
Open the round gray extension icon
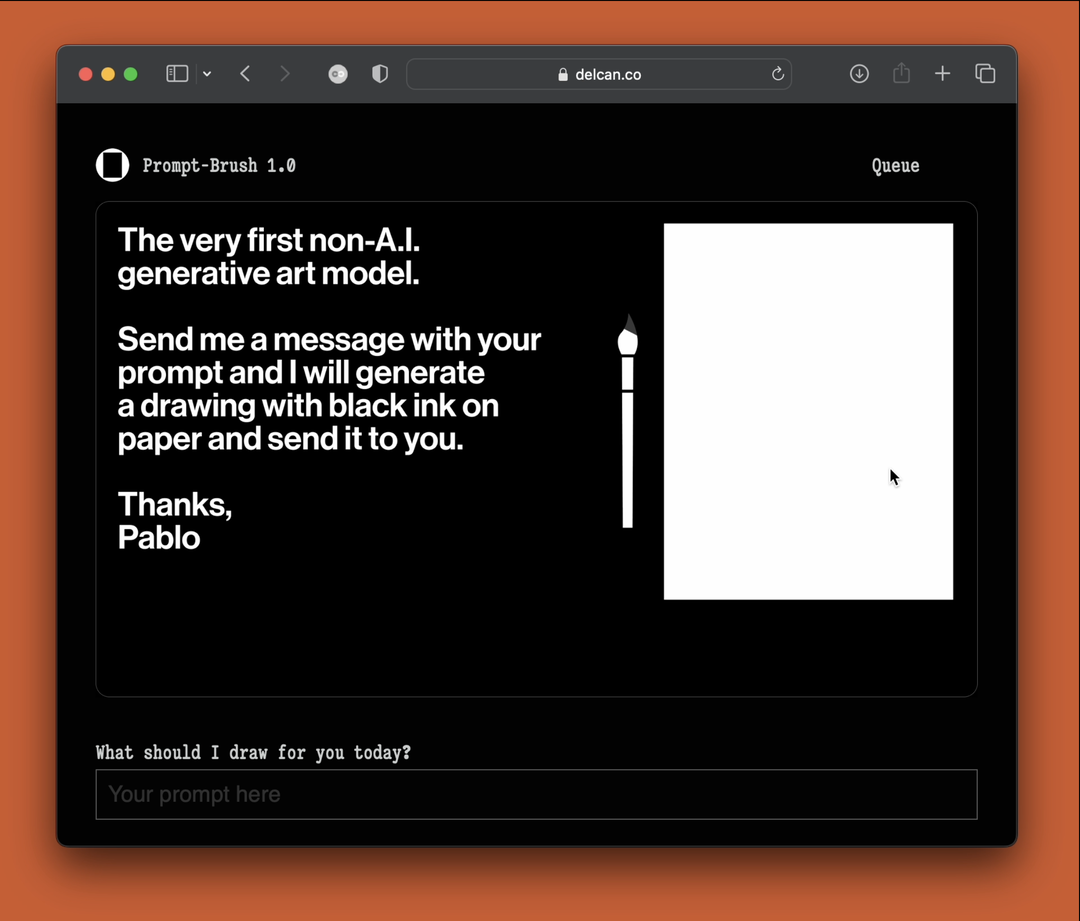point(338,74)
